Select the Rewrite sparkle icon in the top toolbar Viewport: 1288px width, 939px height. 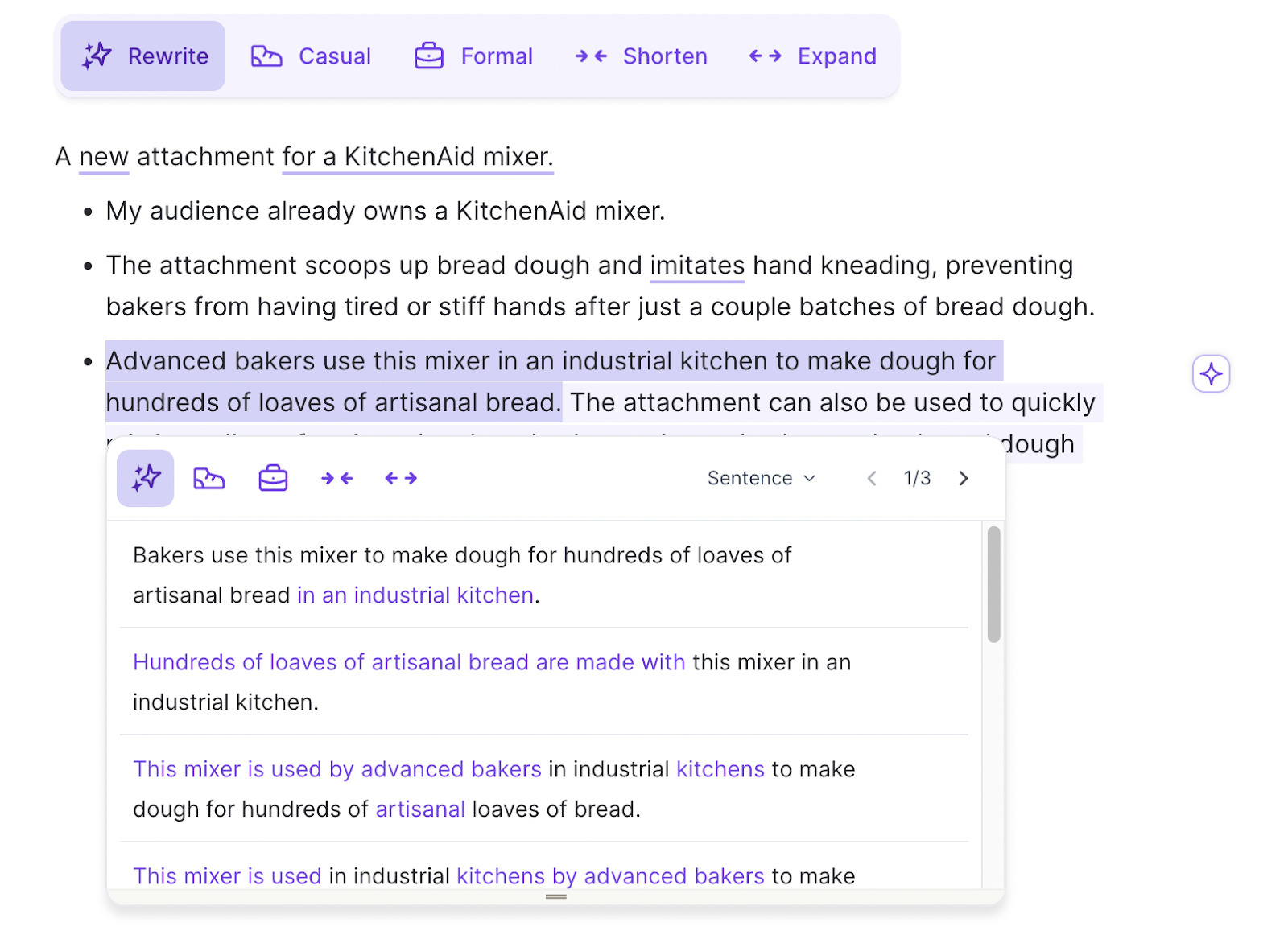[x=97, y=55]
